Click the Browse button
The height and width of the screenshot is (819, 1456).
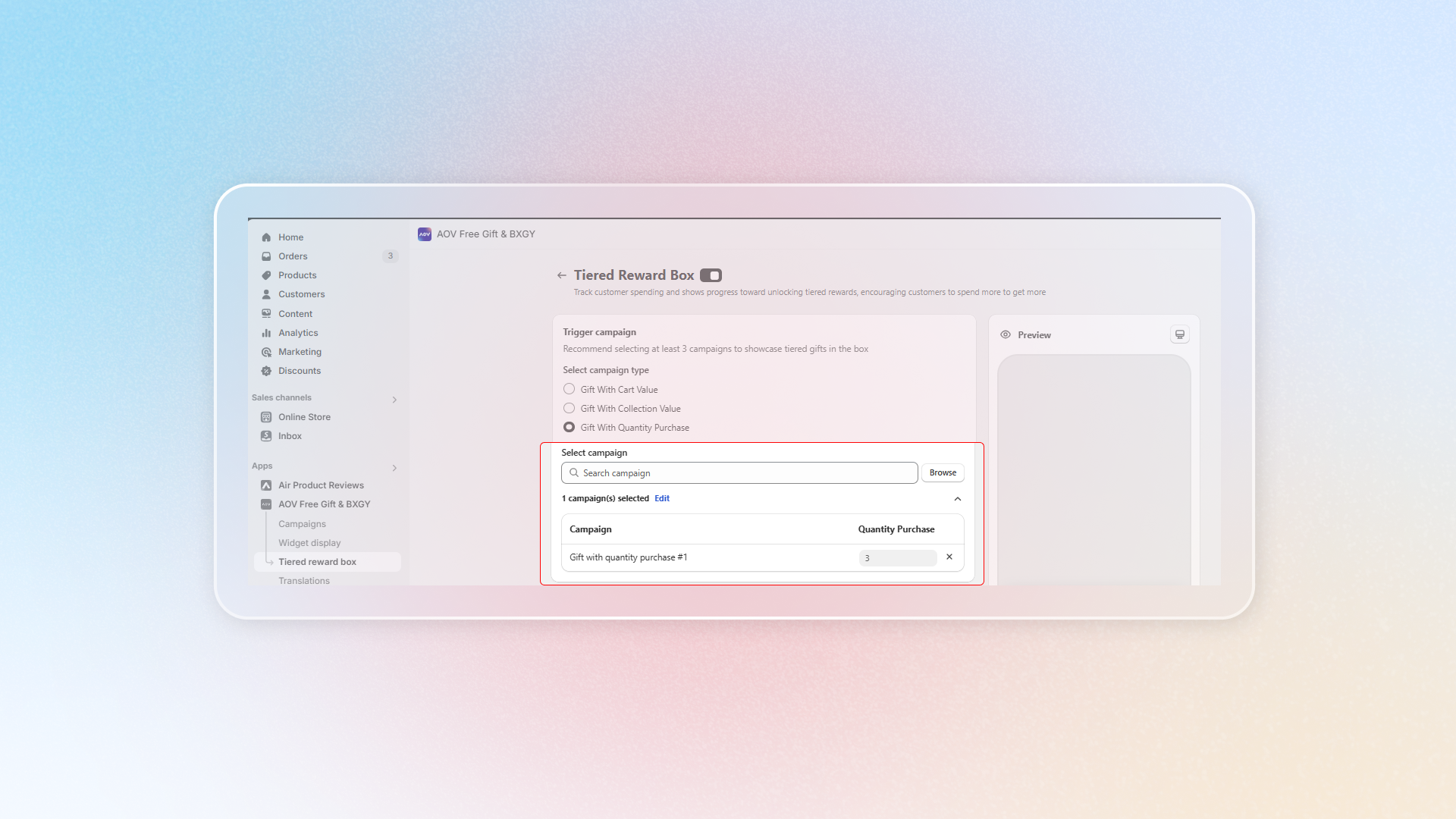[x=943, y=472]
